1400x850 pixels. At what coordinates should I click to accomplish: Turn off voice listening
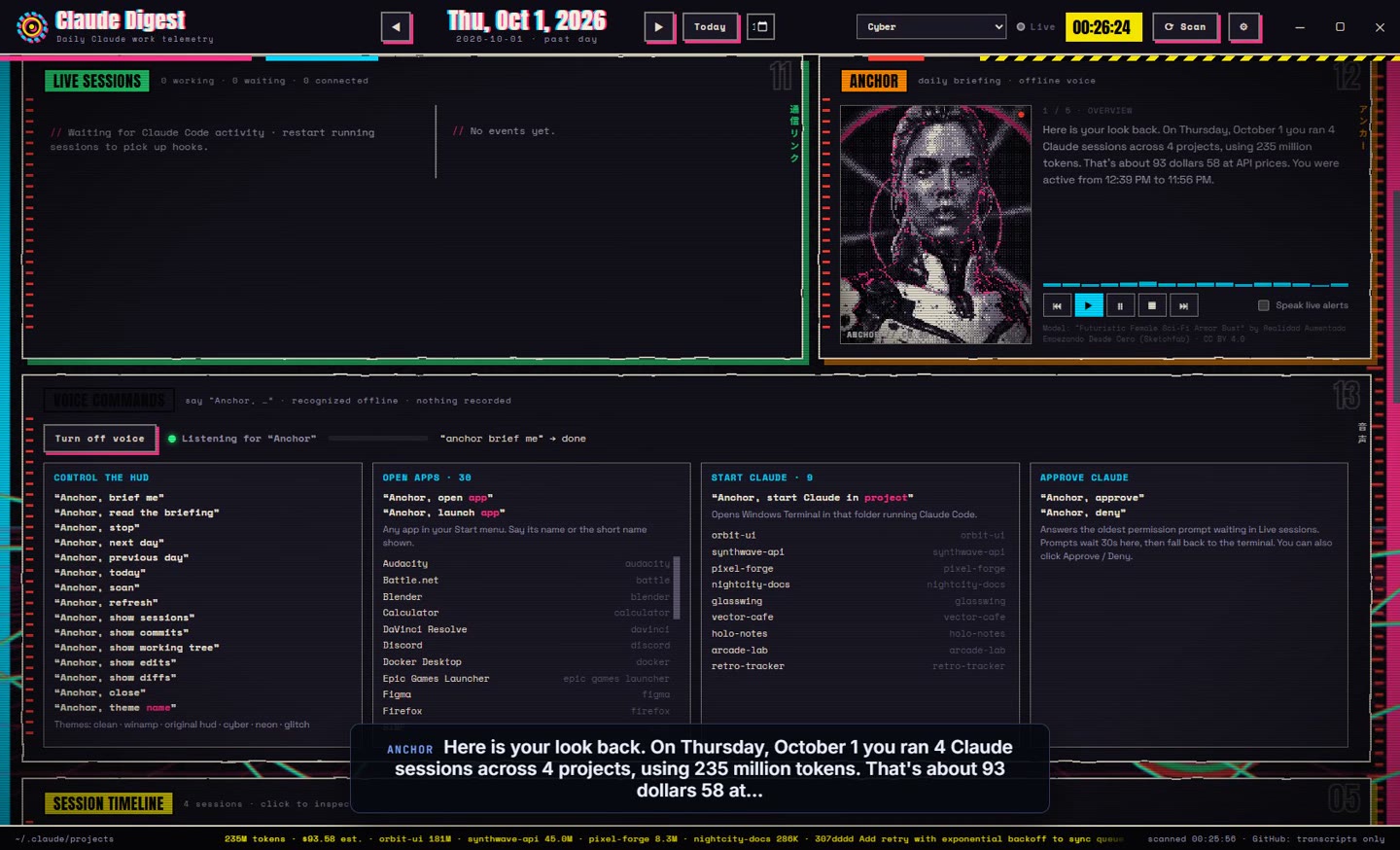click(100, 439)
